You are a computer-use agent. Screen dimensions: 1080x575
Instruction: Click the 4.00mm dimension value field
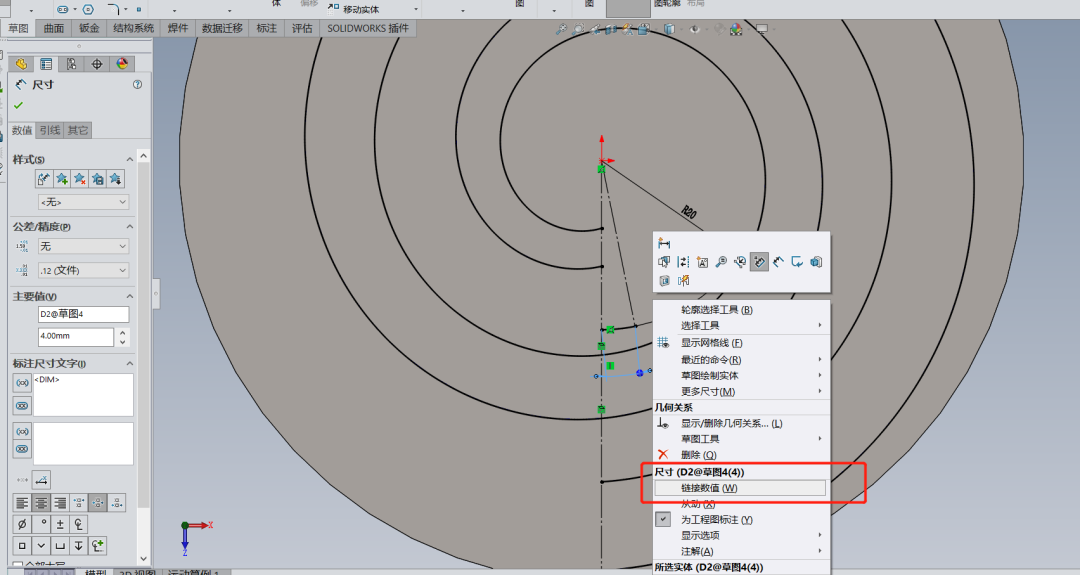[76, 337]
